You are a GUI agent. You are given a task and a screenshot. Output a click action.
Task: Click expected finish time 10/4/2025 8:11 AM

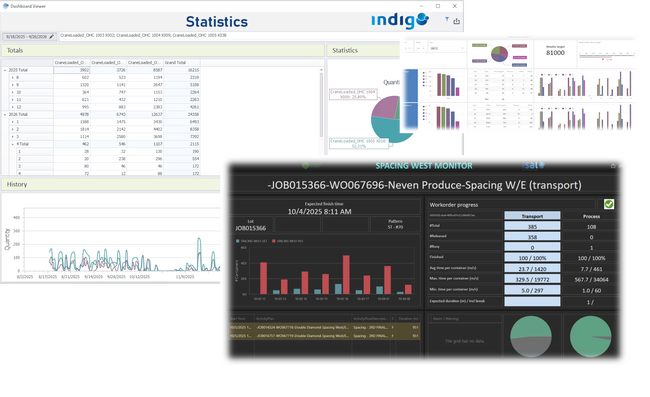click(x=320, y=211)
